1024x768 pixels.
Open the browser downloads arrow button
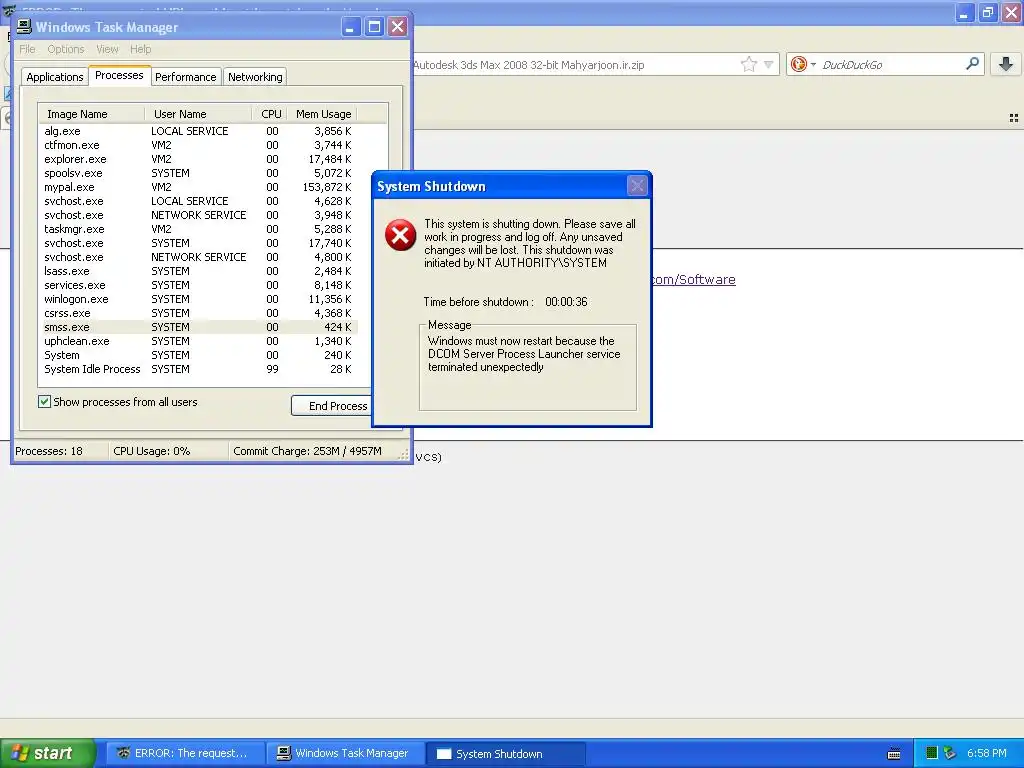pyautogui.click(x=1006, y=64)
